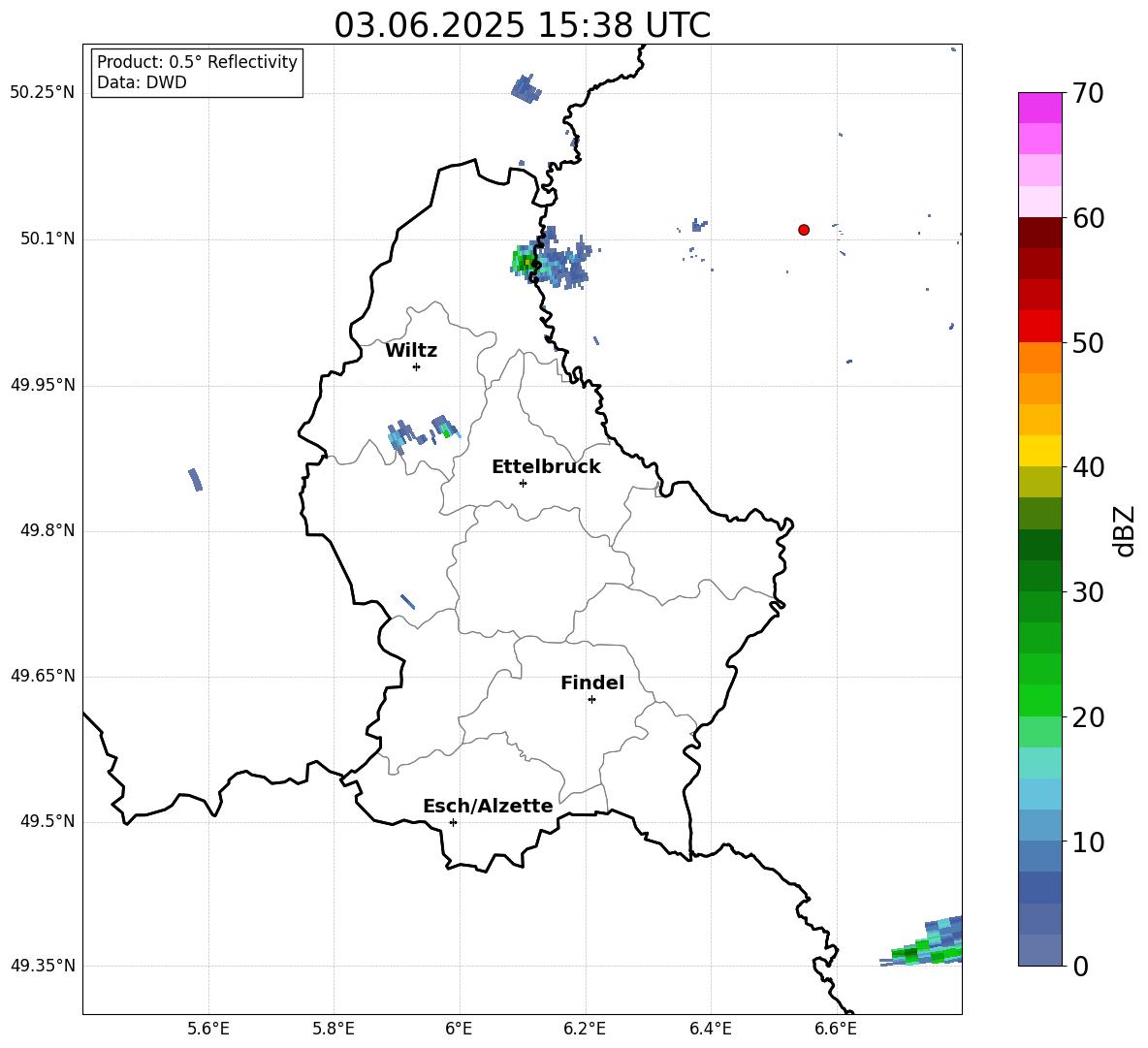Click the yellow colorbar swatch at 40

click(x=1039, y=451)
